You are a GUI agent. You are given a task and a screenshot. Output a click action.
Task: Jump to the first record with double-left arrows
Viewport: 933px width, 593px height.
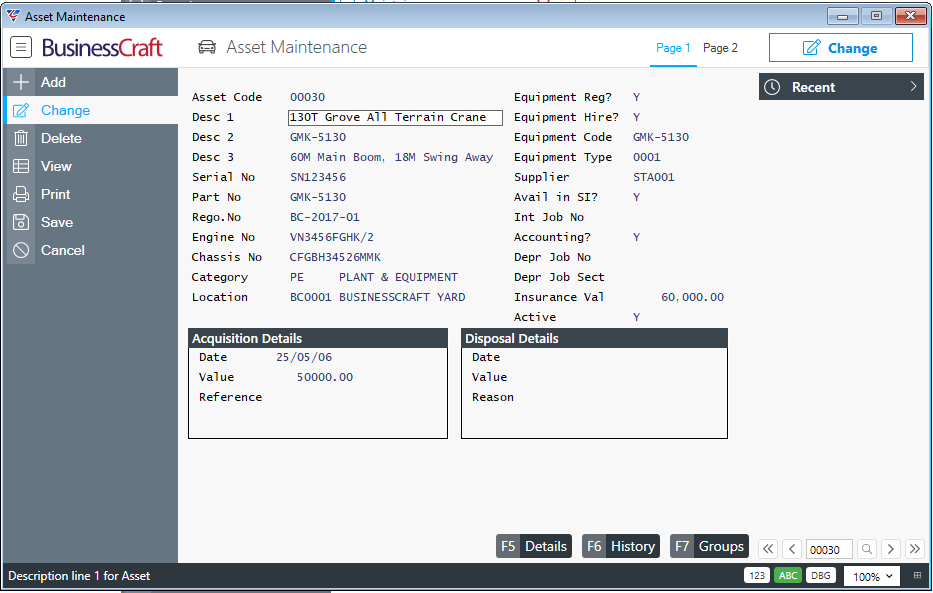[x=767, y=548]
